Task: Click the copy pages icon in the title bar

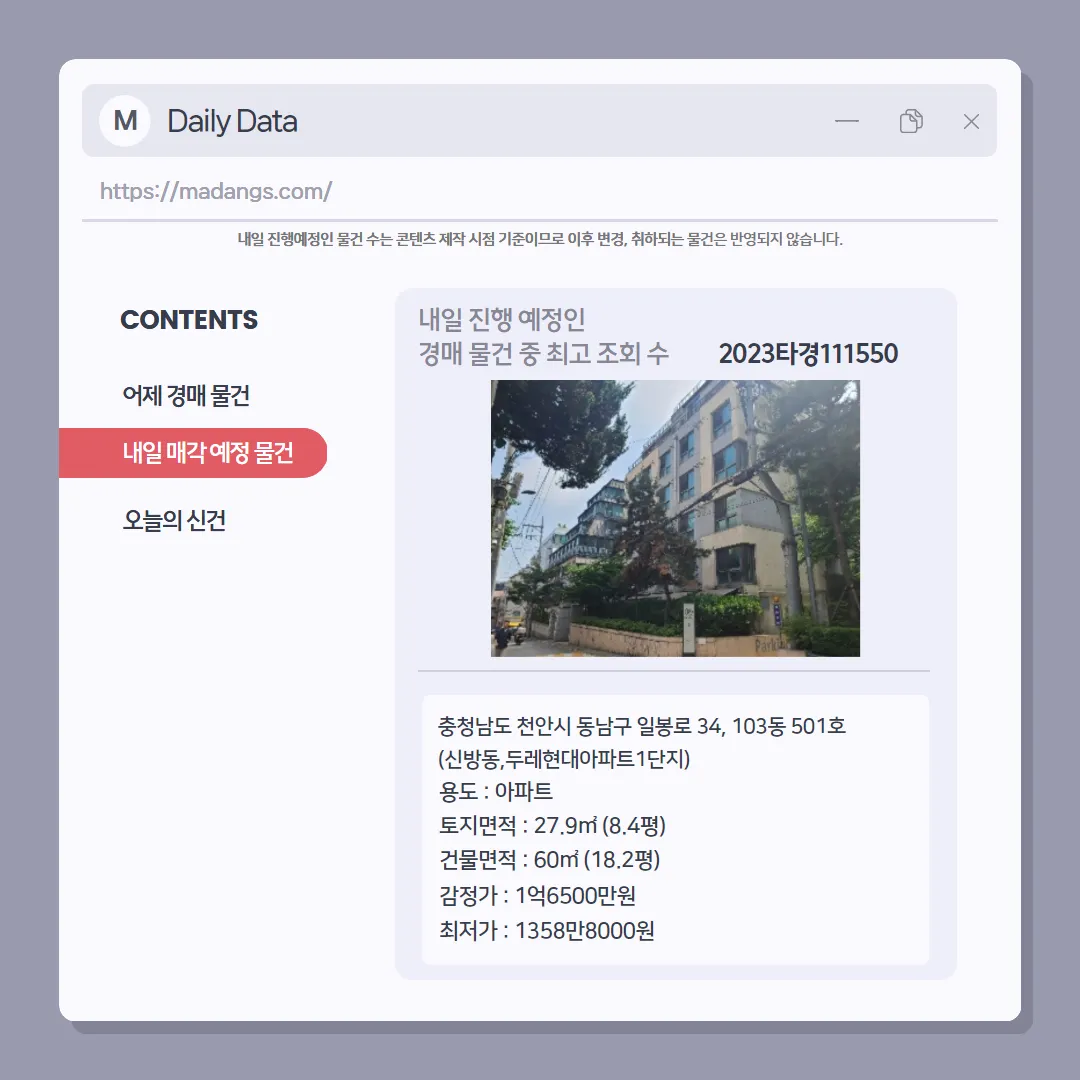Action: click(911, 121)
